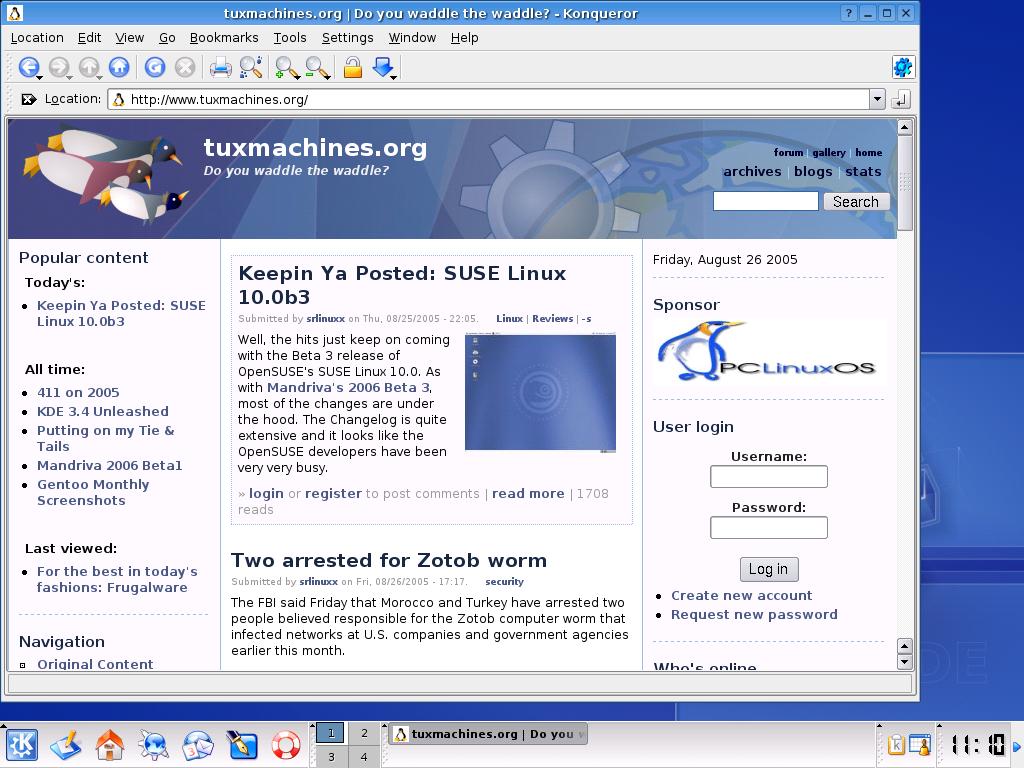1024x768 pixels.
Task: Open the Settings menu
Action: [x=347, y=38]
